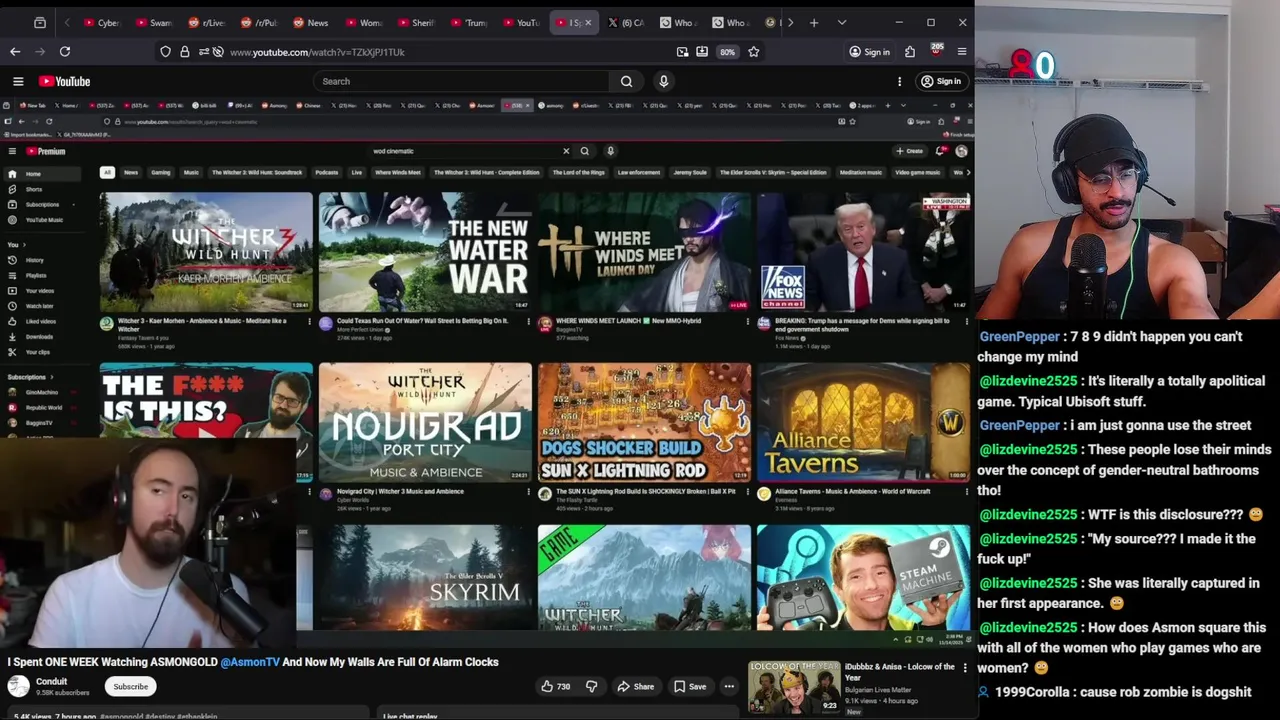
Task: Switch to the 'Trump YouTube tab
Action: [x=469, y=22]
